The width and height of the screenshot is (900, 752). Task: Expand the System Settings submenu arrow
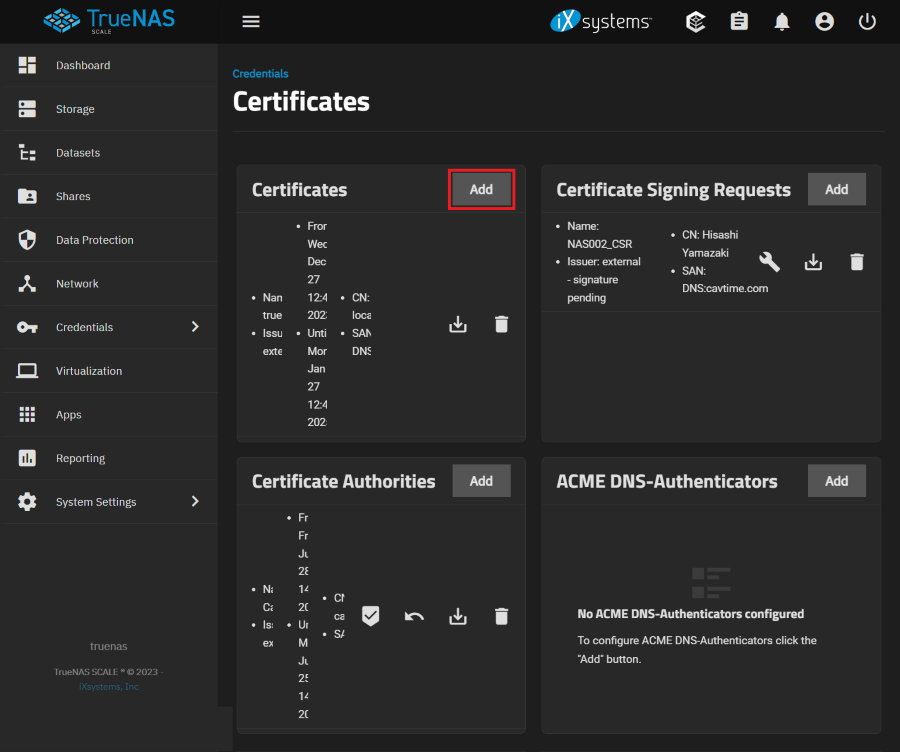195,502
